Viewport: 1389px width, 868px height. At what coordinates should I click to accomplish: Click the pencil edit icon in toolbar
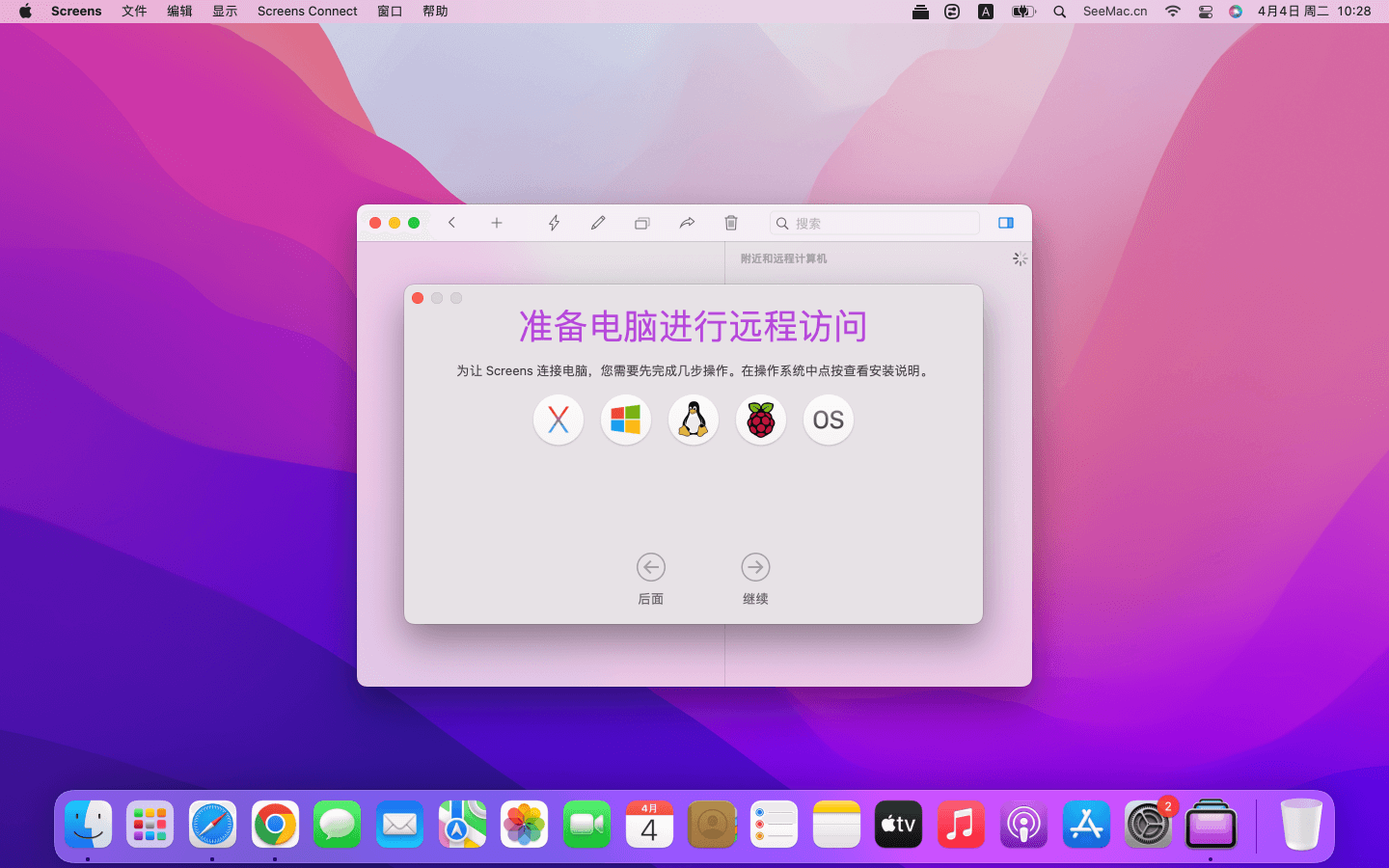pyautogui.click(x=598, y=223)
